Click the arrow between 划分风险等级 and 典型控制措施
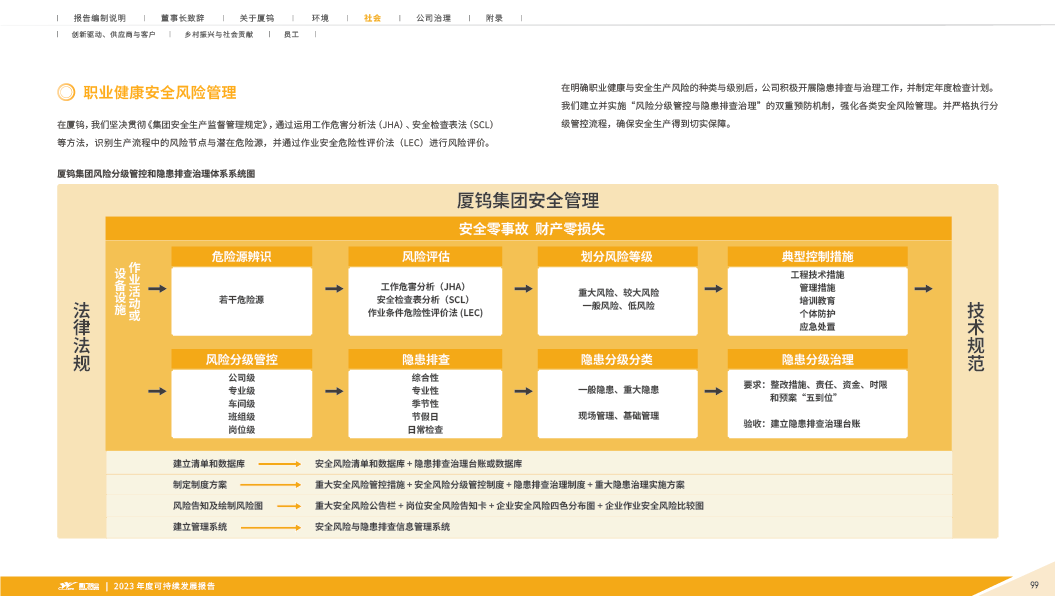Screen dimensions: 1055x596 (x=713, y=289)
